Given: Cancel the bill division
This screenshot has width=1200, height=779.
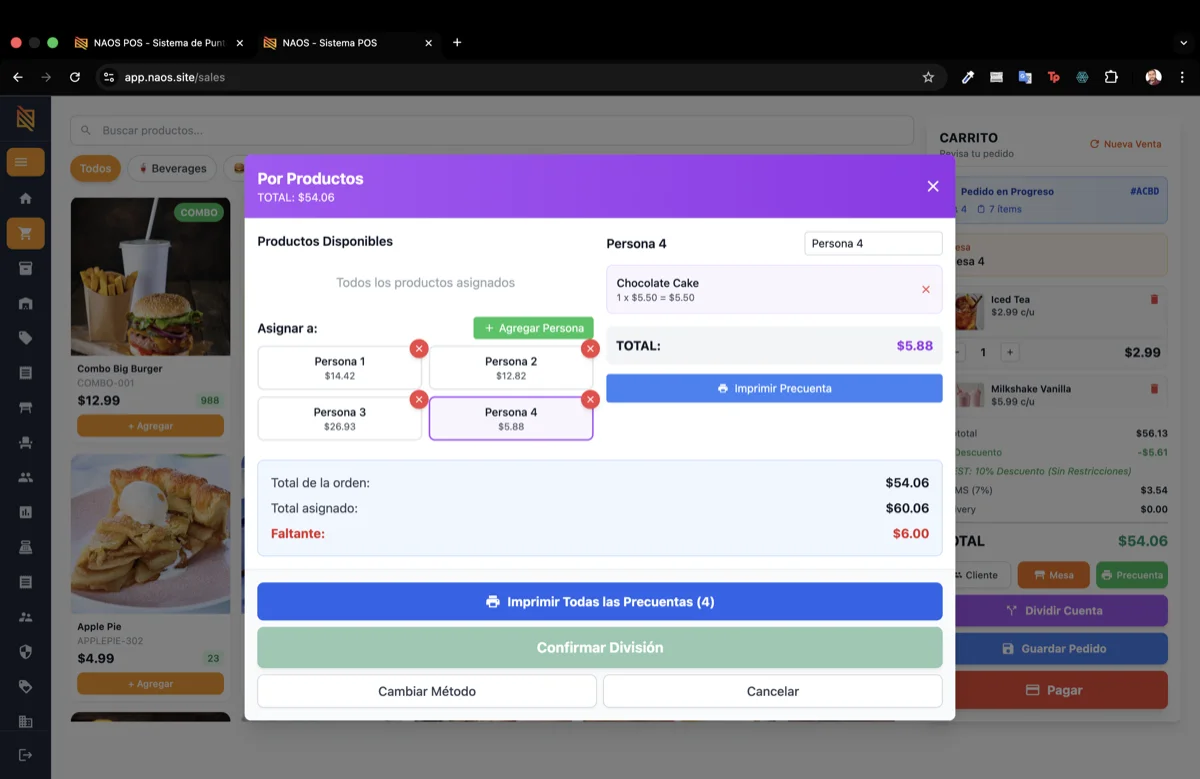Looking at the screenshot, I should pyautogui.click(x=772, y=691).
